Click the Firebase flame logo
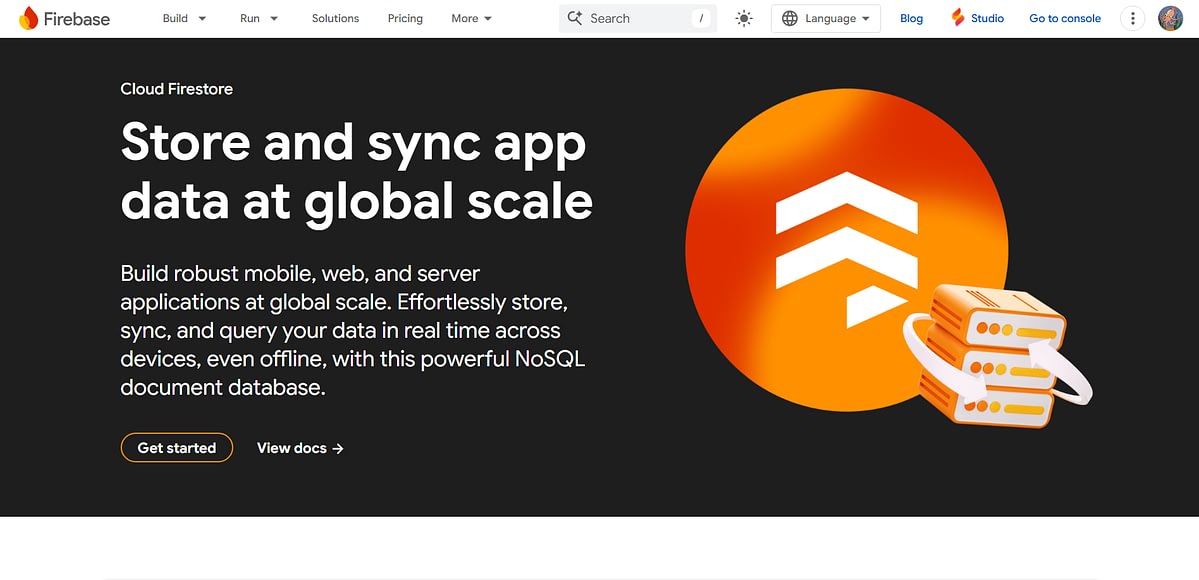The height and width of the screenshot is (580, 1199). pyautogui.click(x=28, y=17)
